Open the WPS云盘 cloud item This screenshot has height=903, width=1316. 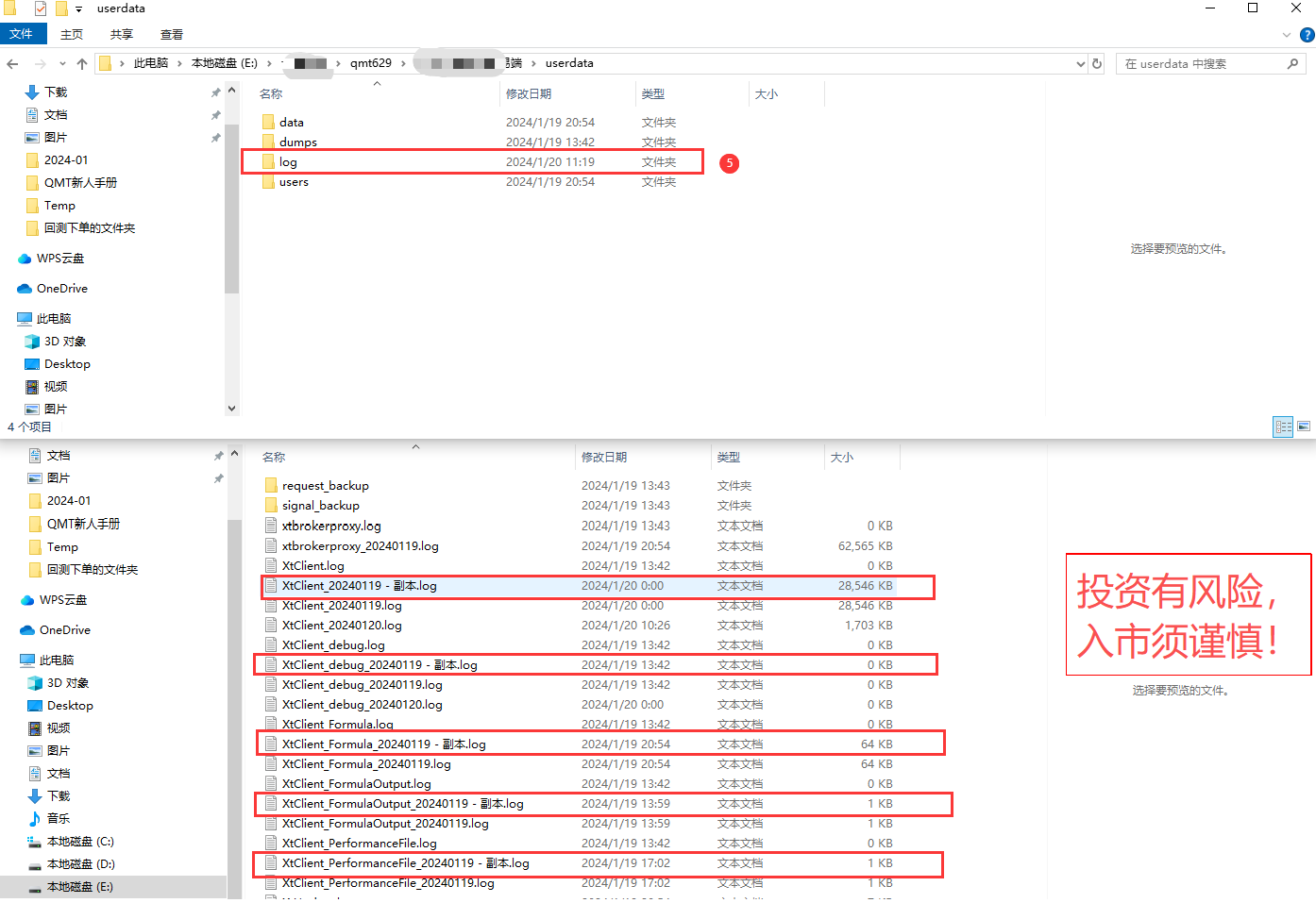(x=59, y=259)
